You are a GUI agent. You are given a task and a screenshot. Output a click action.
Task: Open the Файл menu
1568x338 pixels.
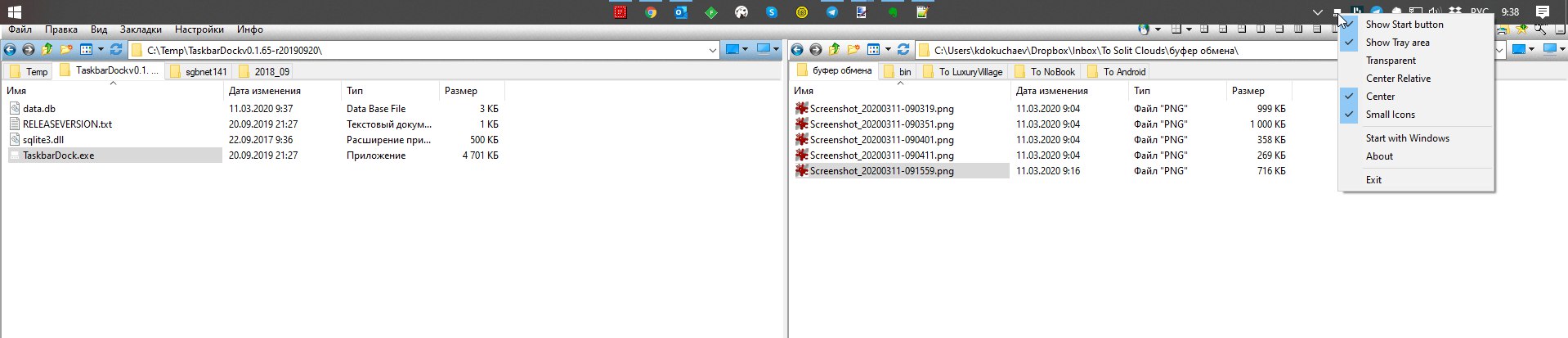[20, 29]
